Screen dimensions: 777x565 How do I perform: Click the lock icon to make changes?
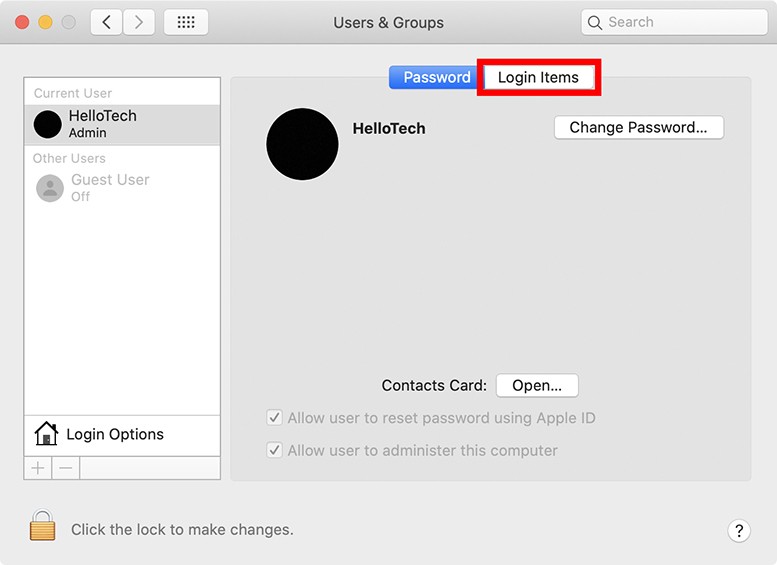(42, 526)
